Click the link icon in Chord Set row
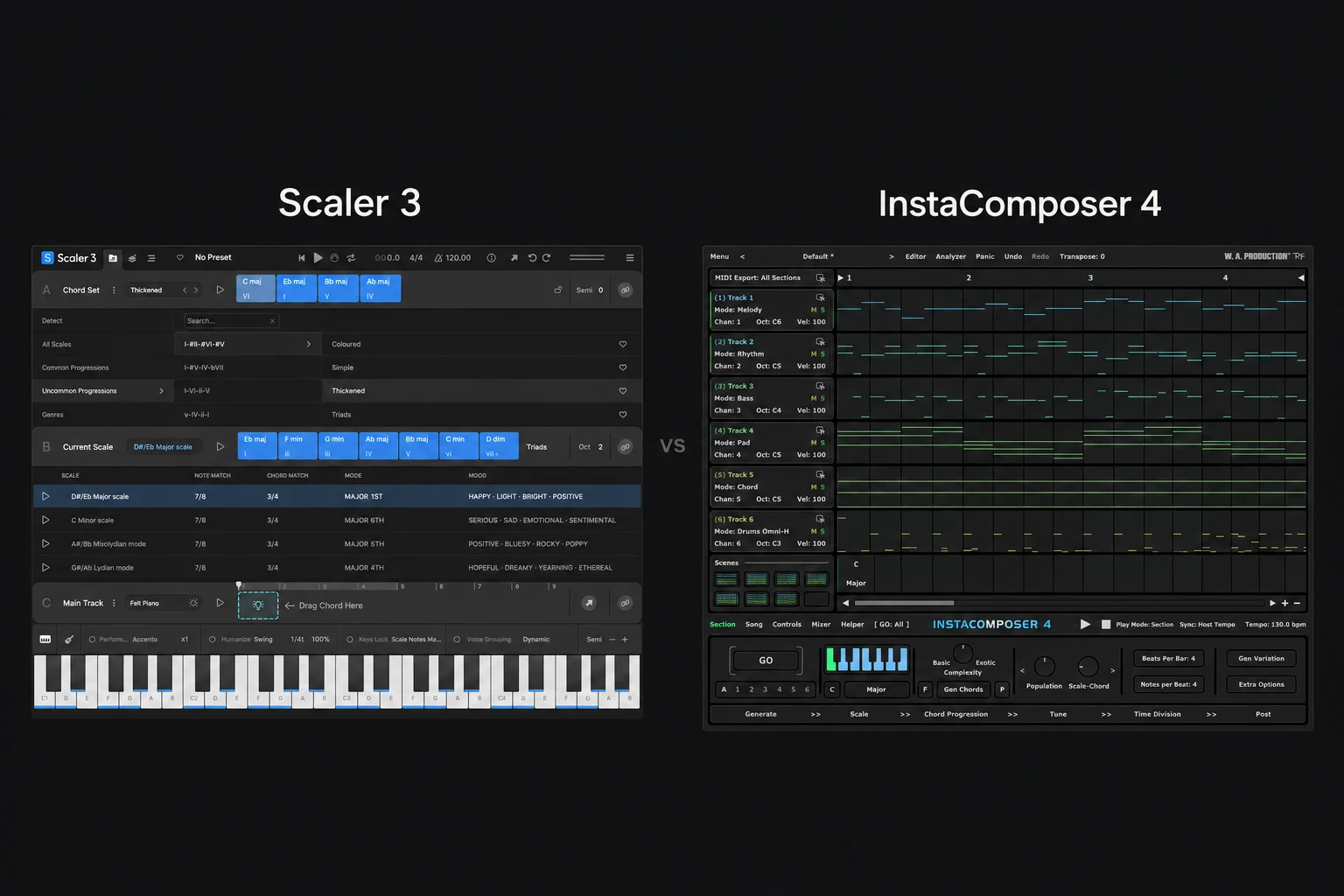 tap(625, 290)
